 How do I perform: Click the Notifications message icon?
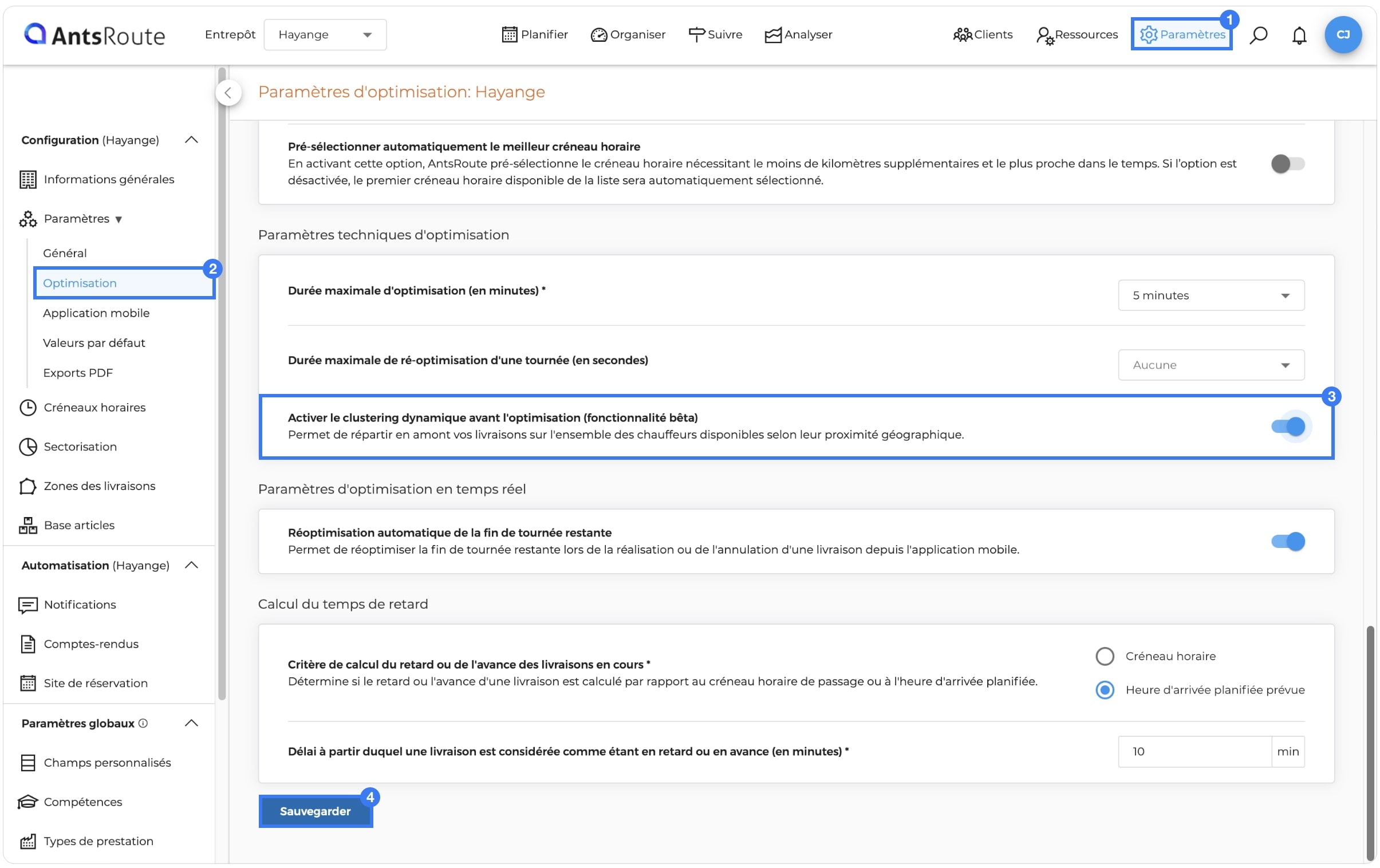click(x=27, y=605)
